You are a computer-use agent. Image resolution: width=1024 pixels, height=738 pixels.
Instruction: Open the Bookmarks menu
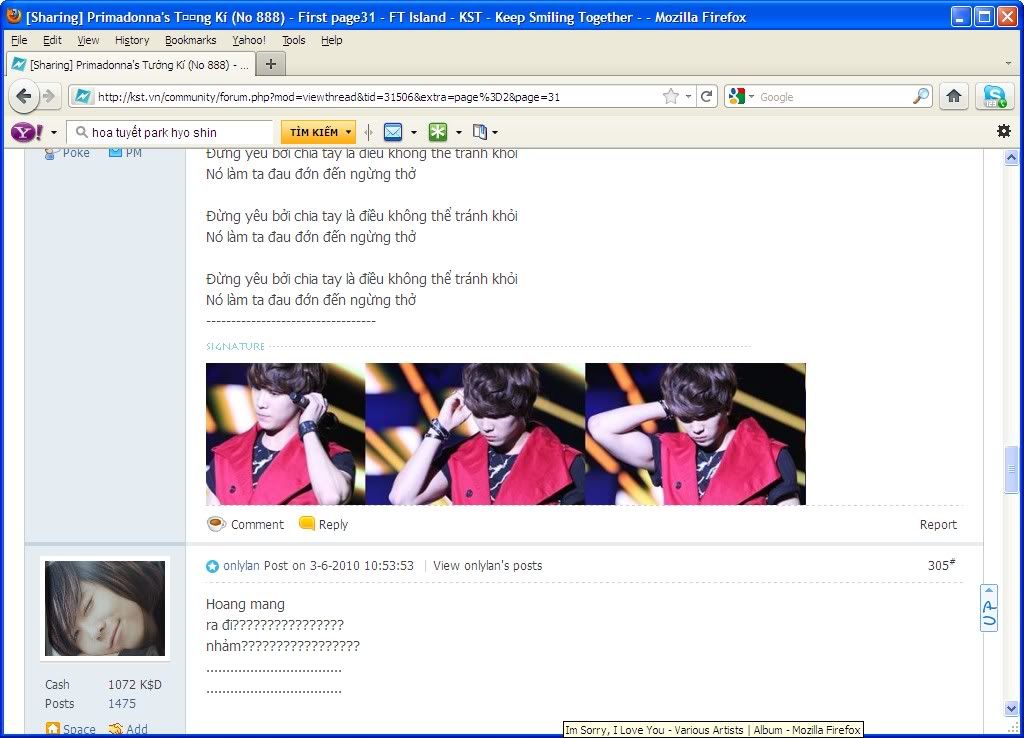(191, 40)
